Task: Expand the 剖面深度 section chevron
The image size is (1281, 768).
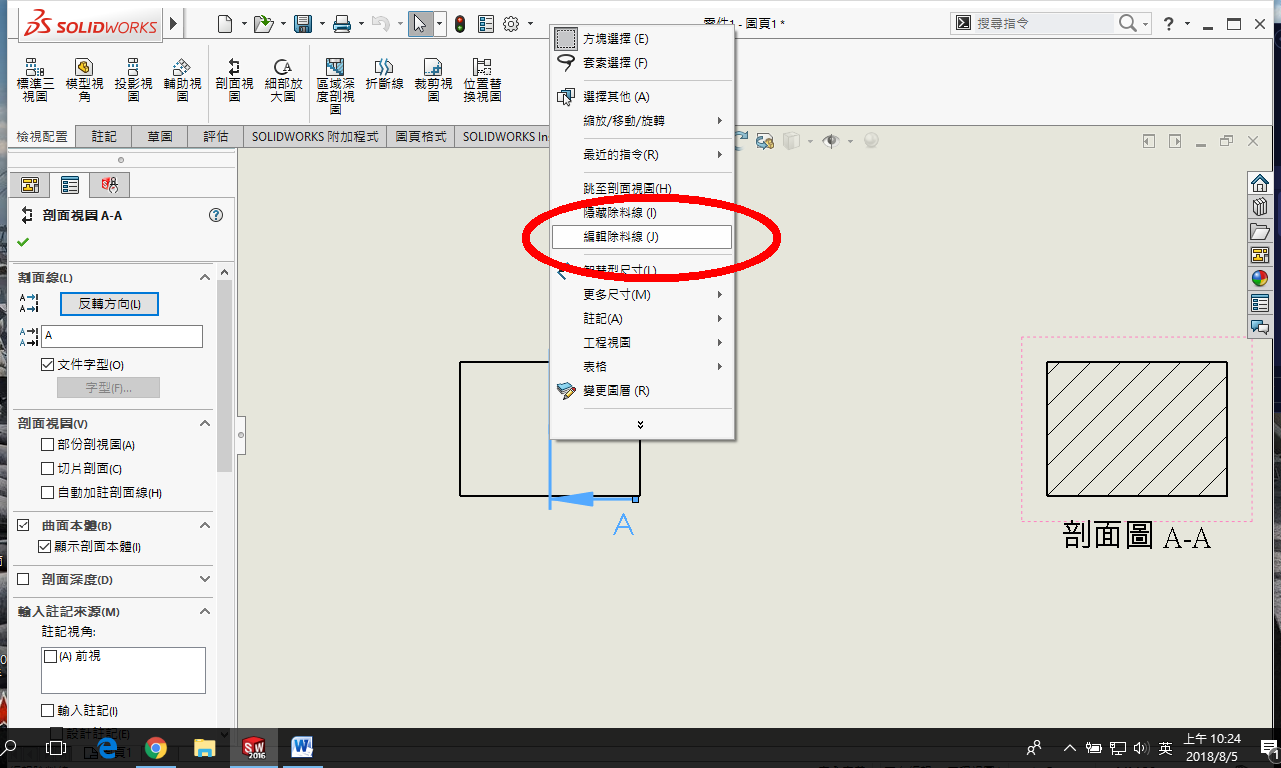Action: (205, 580)
